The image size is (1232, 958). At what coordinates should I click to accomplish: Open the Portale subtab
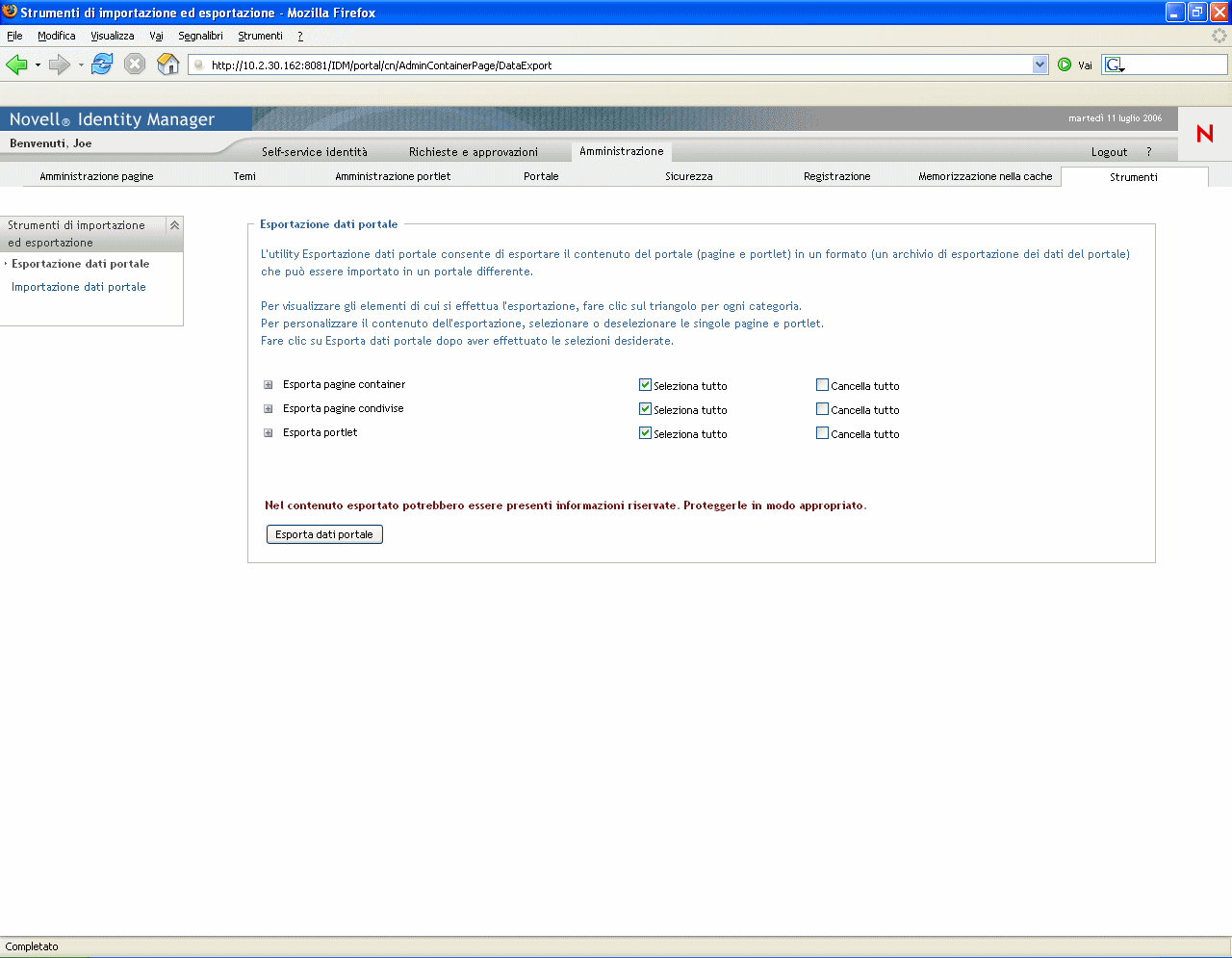click(x=541, y=176)
